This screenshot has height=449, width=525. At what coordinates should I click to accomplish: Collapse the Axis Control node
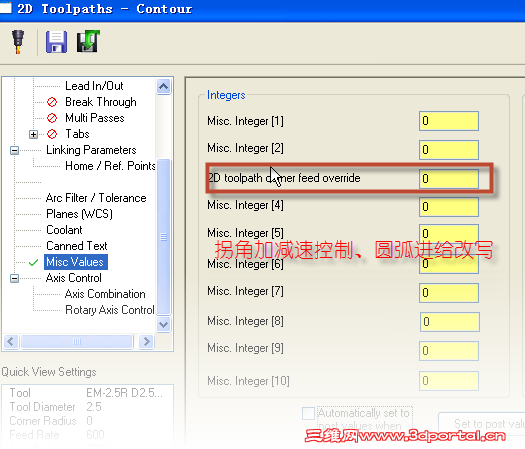coord(14,279)
